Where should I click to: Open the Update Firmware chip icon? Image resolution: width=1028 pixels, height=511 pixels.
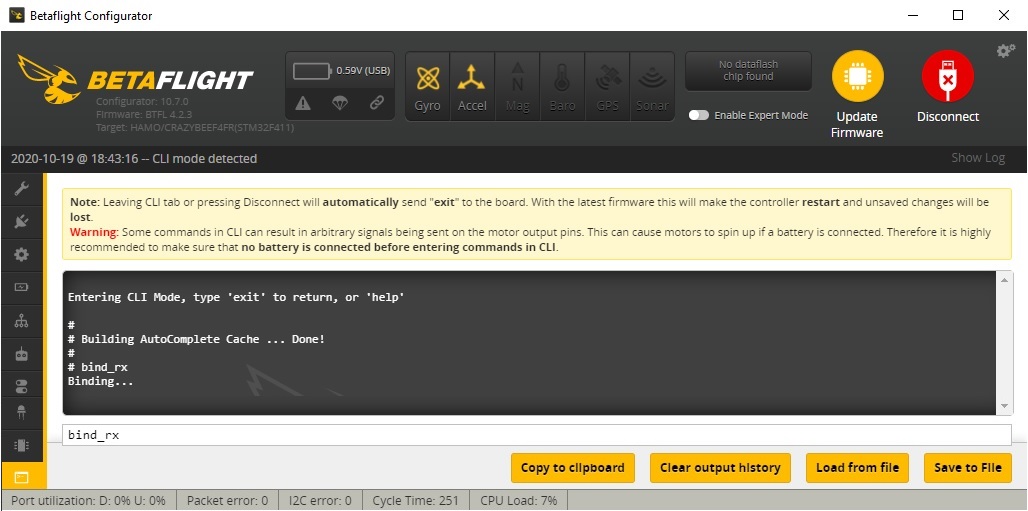(858, 77)
